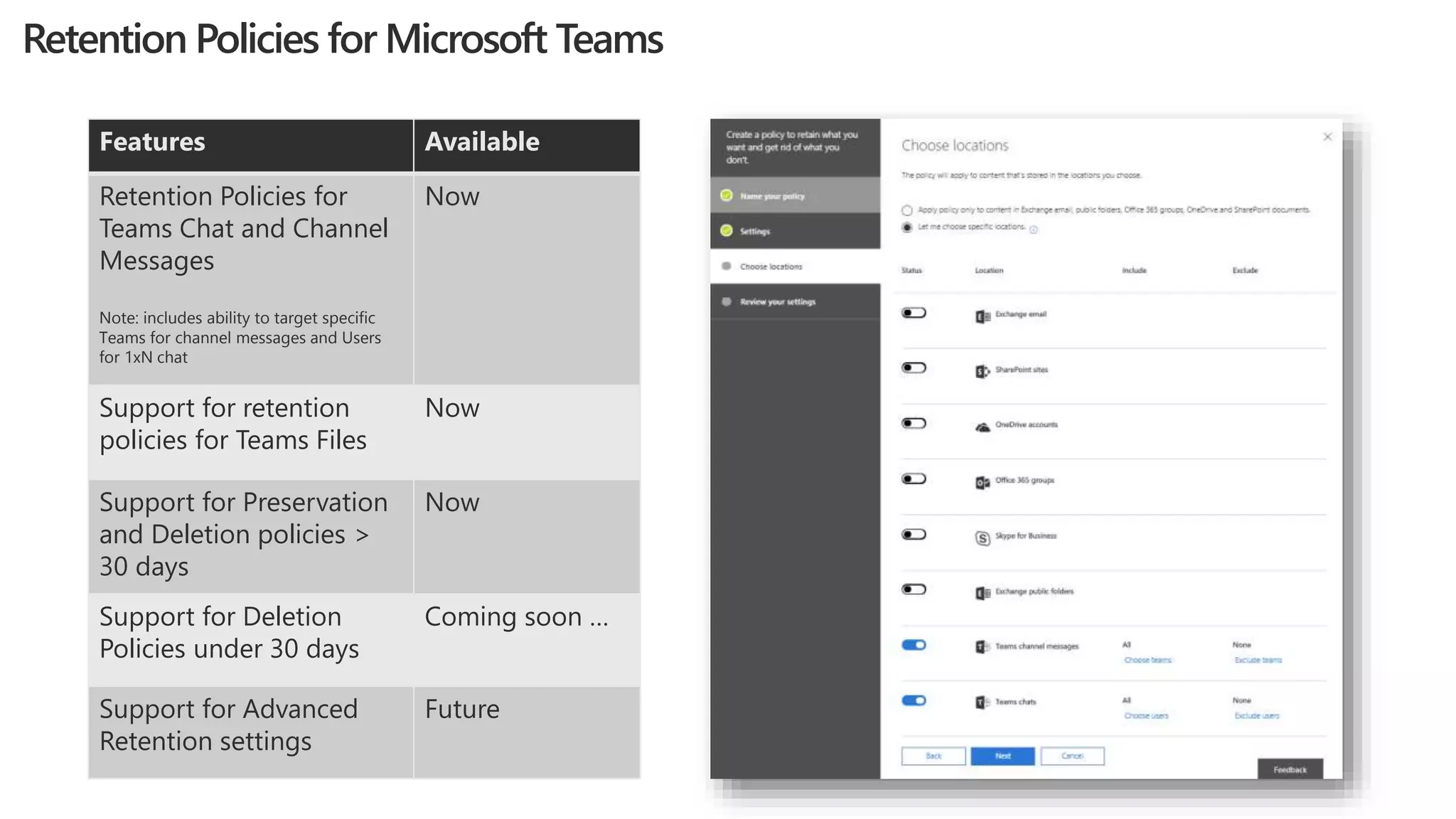Click the slide title Retention Policies for Microsoft Teams

[343, 39]
